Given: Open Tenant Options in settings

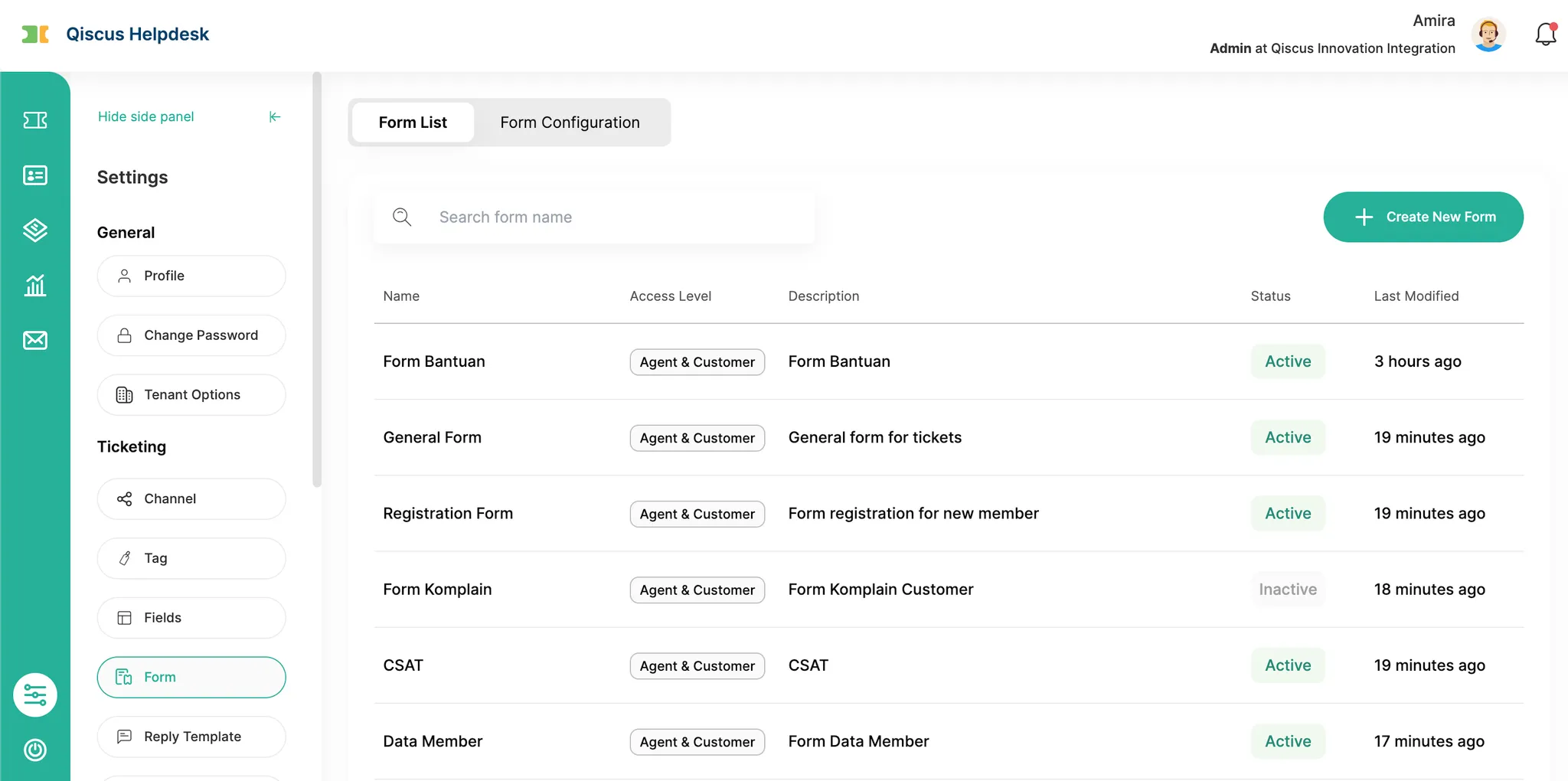Looking at the screenshot, I should pyautogui.click(x=191, y=395).
